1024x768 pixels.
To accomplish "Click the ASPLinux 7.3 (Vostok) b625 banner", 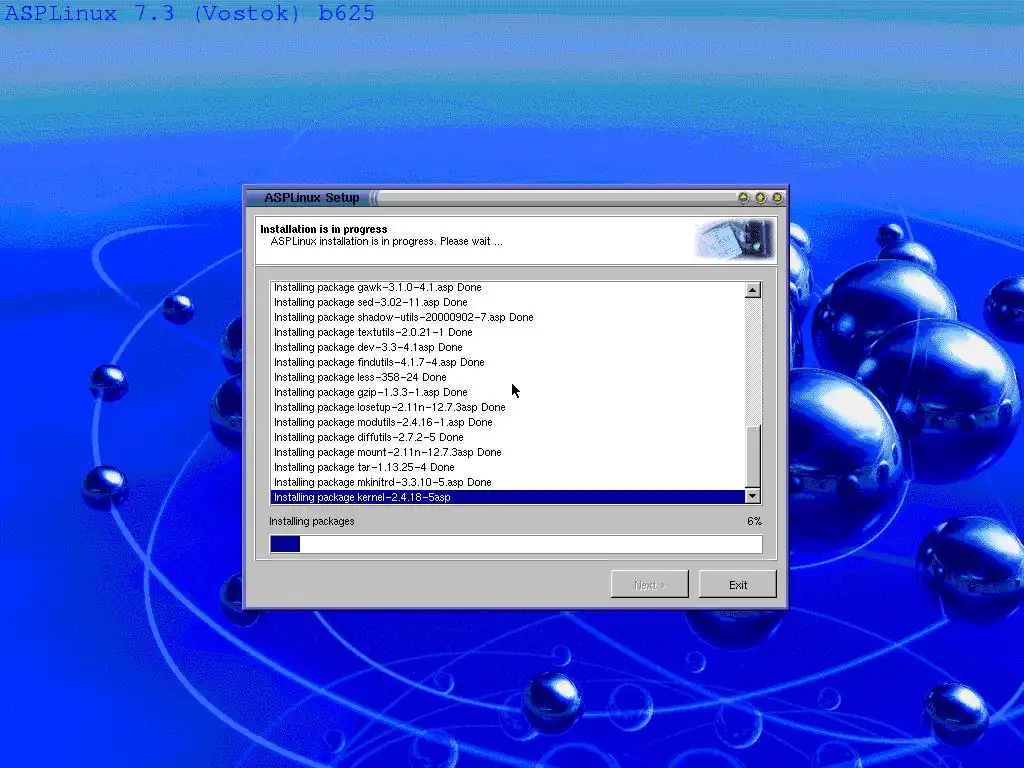I will [189, 13].
